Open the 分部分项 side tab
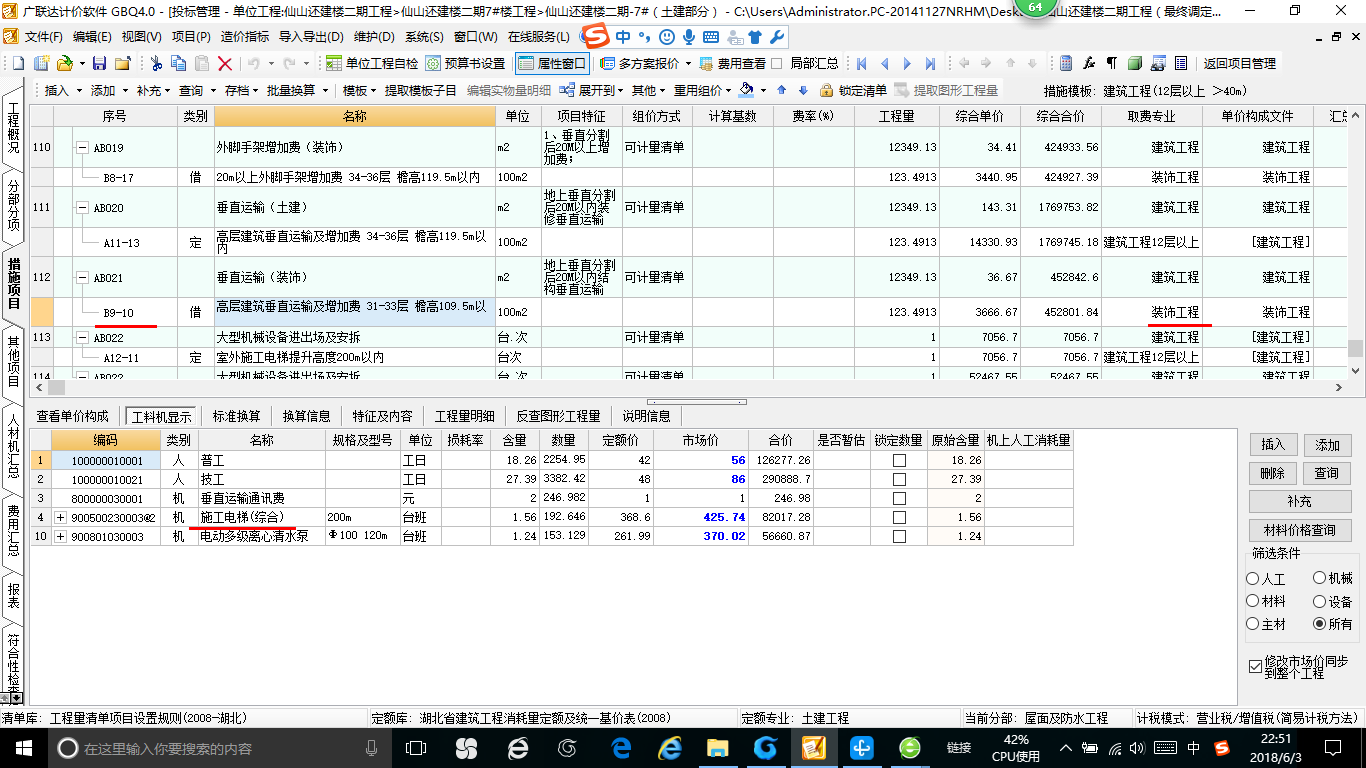 (13, 205)
